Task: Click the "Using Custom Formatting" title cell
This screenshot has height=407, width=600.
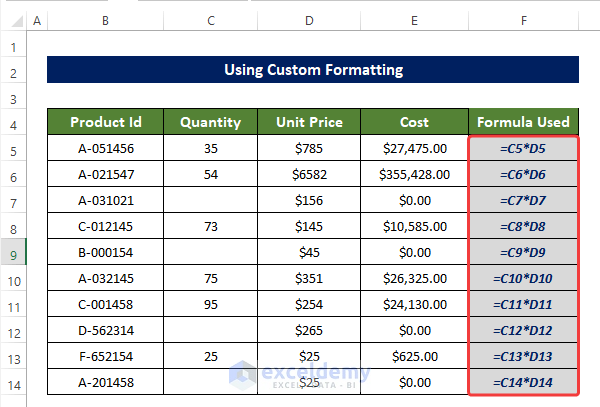Action: pos(313,70)
